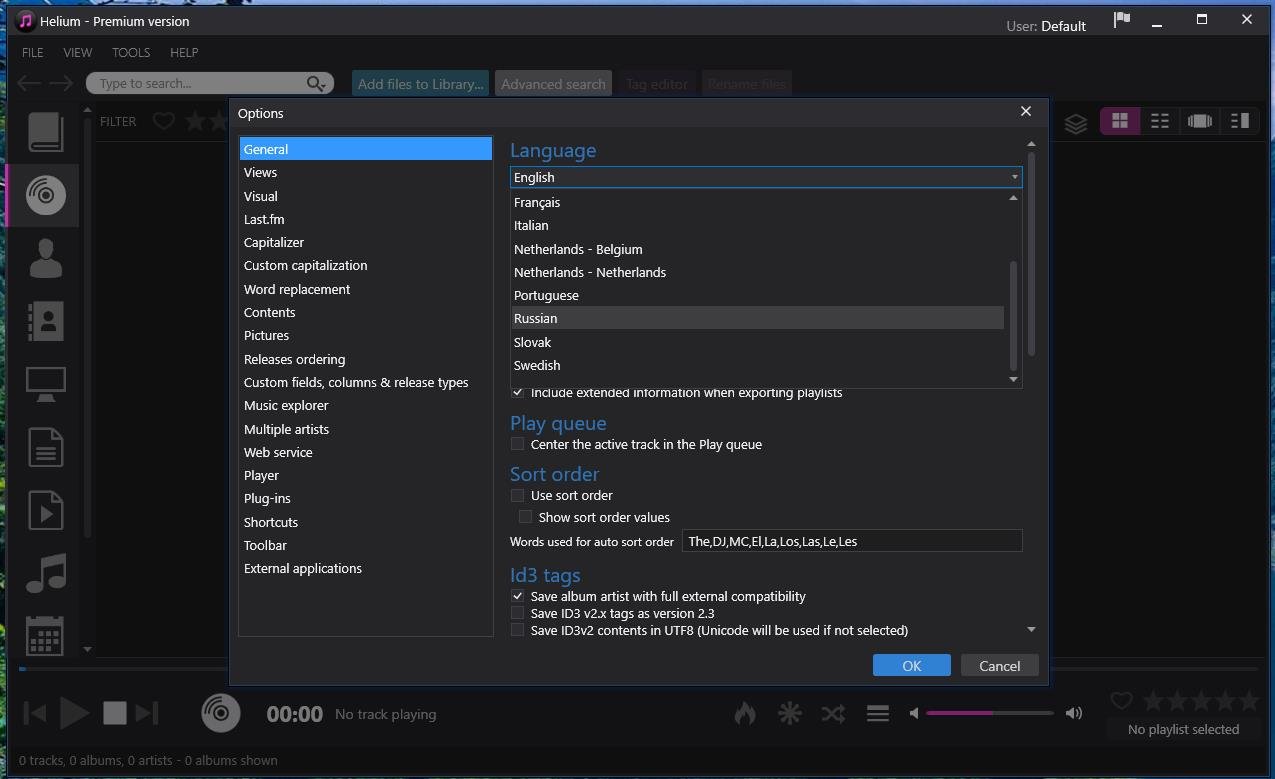This screenshot has width=1275, height=779.
Task: Skip to previous track
Action: (34, 713)
